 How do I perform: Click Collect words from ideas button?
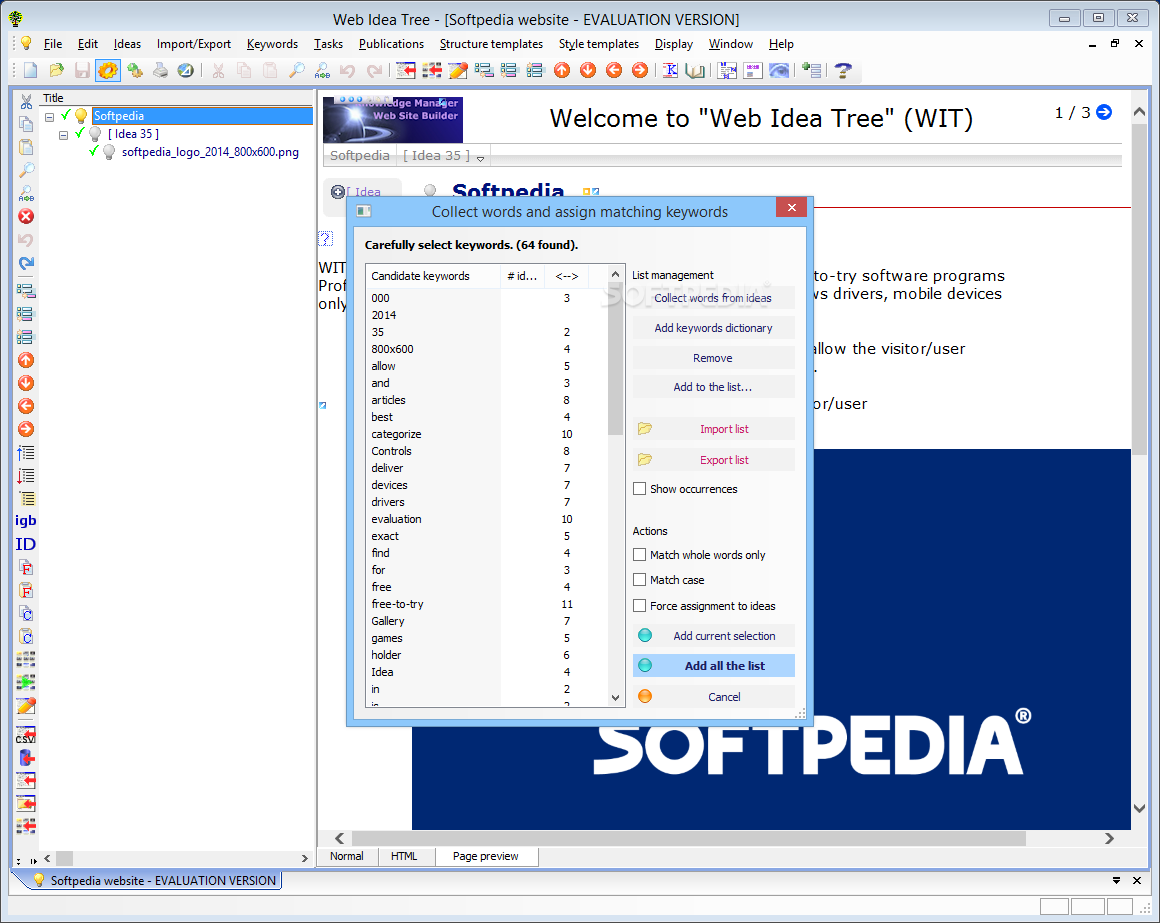(713, 298)
